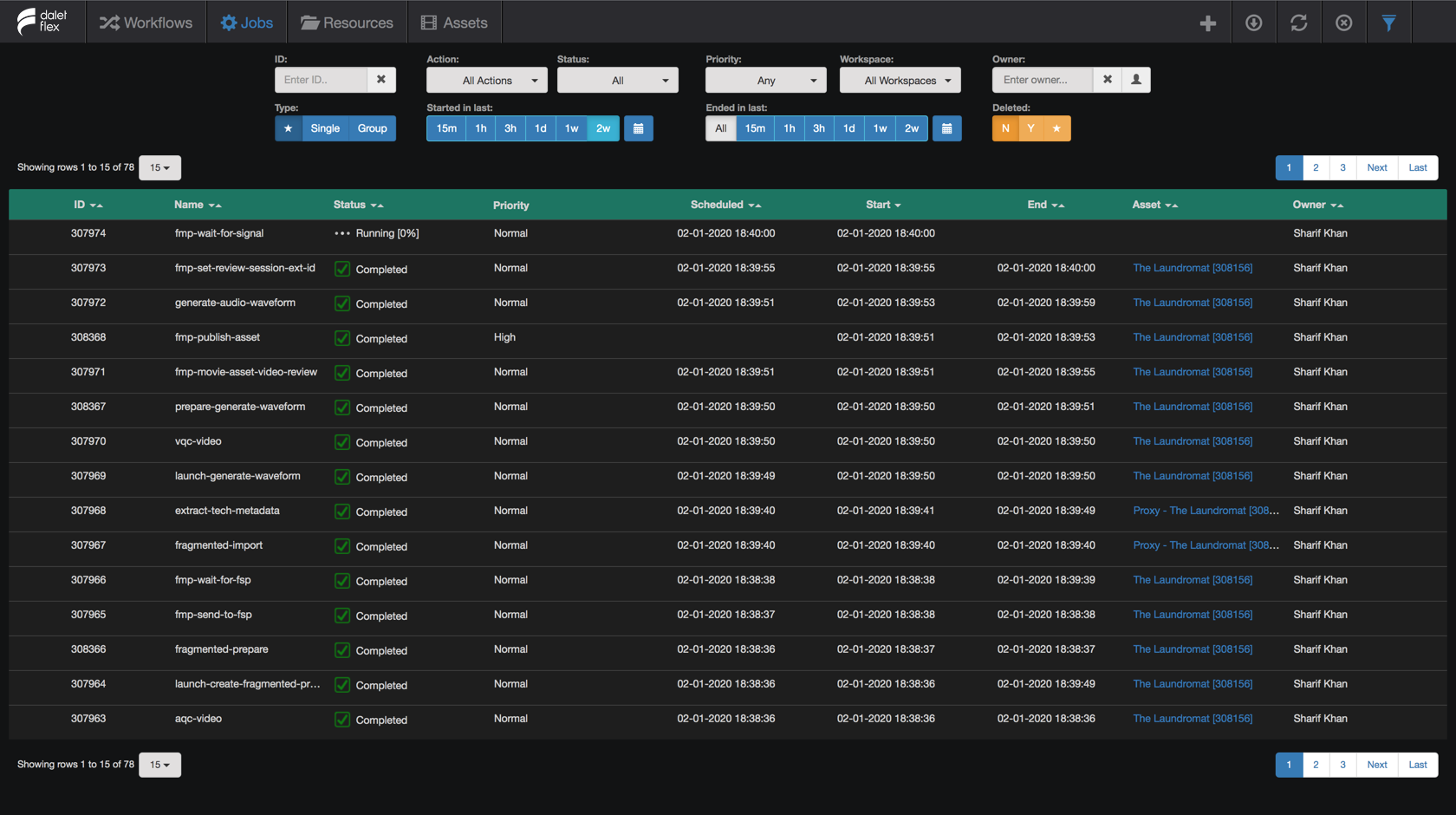This screenshot has height=815, width=1456.
Task: Open The Laundromat asset link for job 307973
Action: [1192, 268]
